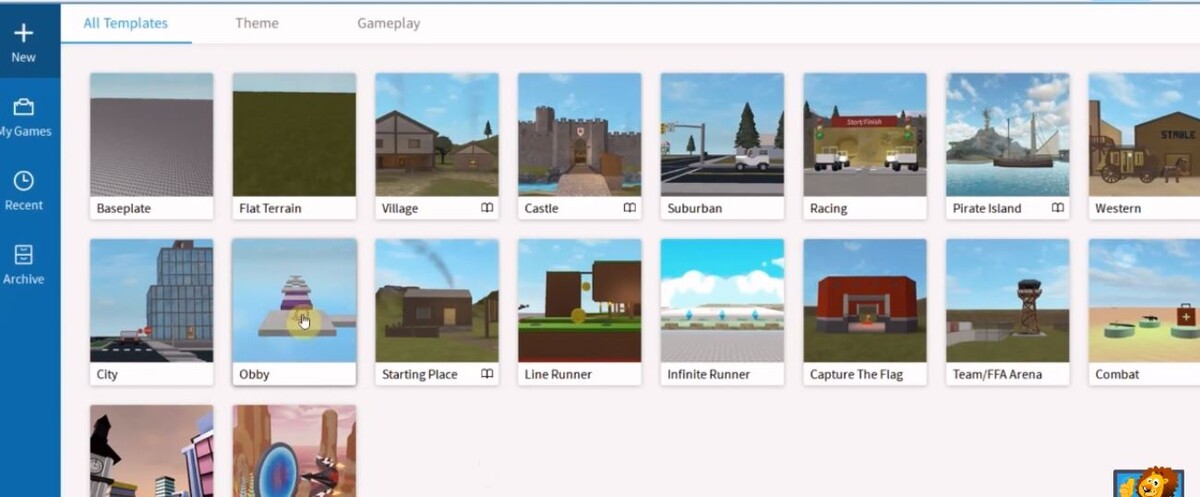Open the Recent clock icon

click(x=24, y=181)
